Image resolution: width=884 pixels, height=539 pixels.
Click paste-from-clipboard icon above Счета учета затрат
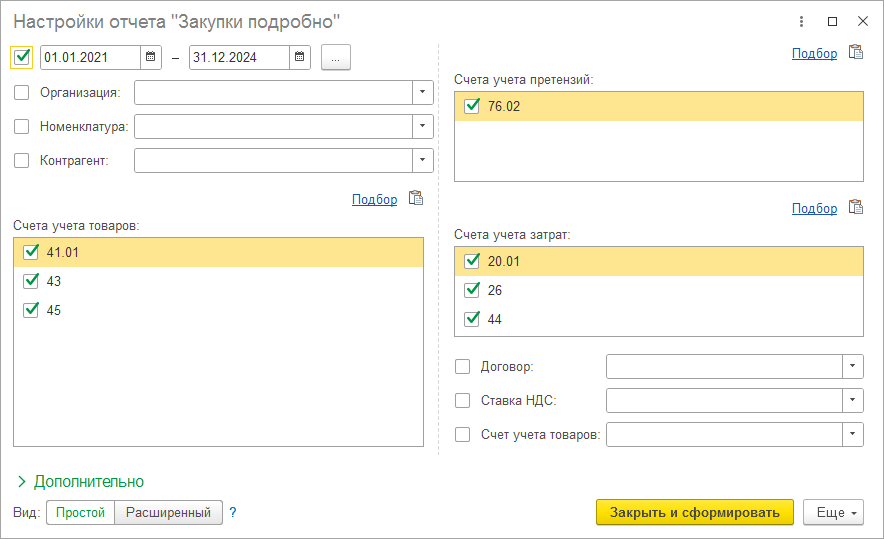click(856, 207)
